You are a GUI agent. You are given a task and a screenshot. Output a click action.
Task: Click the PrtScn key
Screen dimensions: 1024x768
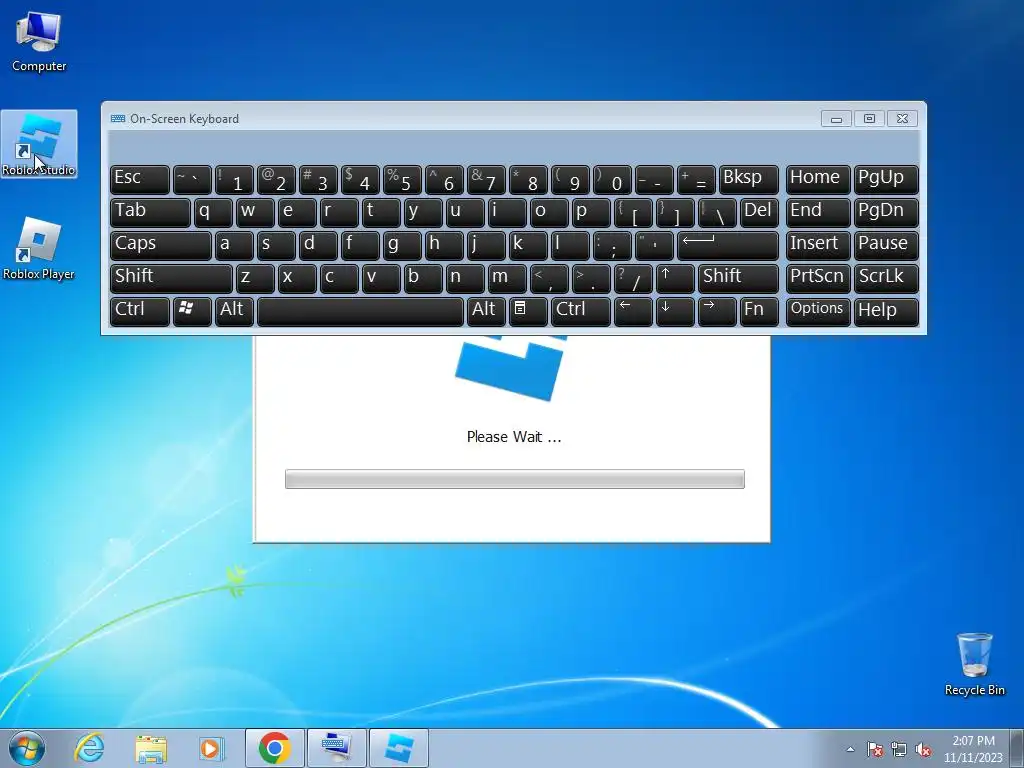(818, 278)
